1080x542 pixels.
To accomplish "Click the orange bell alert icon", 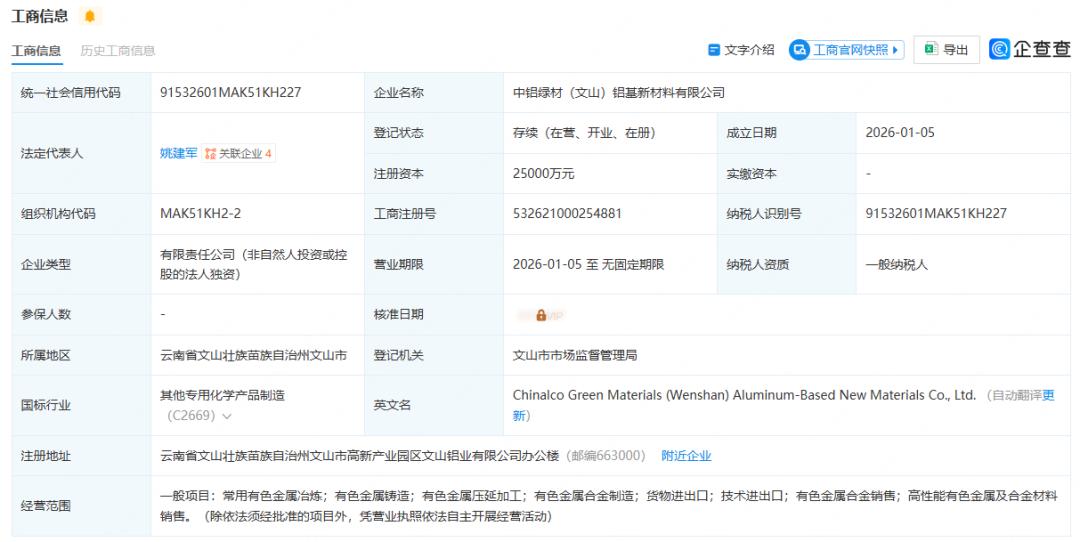I will coord(90,16).
